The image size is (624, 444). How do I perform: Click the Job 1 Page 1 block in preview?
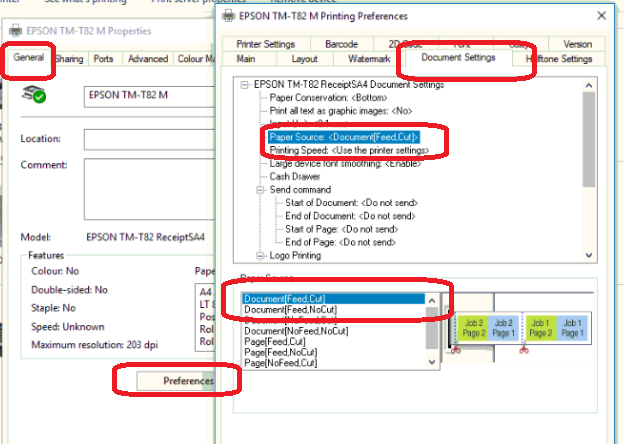pyautogui.click(x=573, y=329)
